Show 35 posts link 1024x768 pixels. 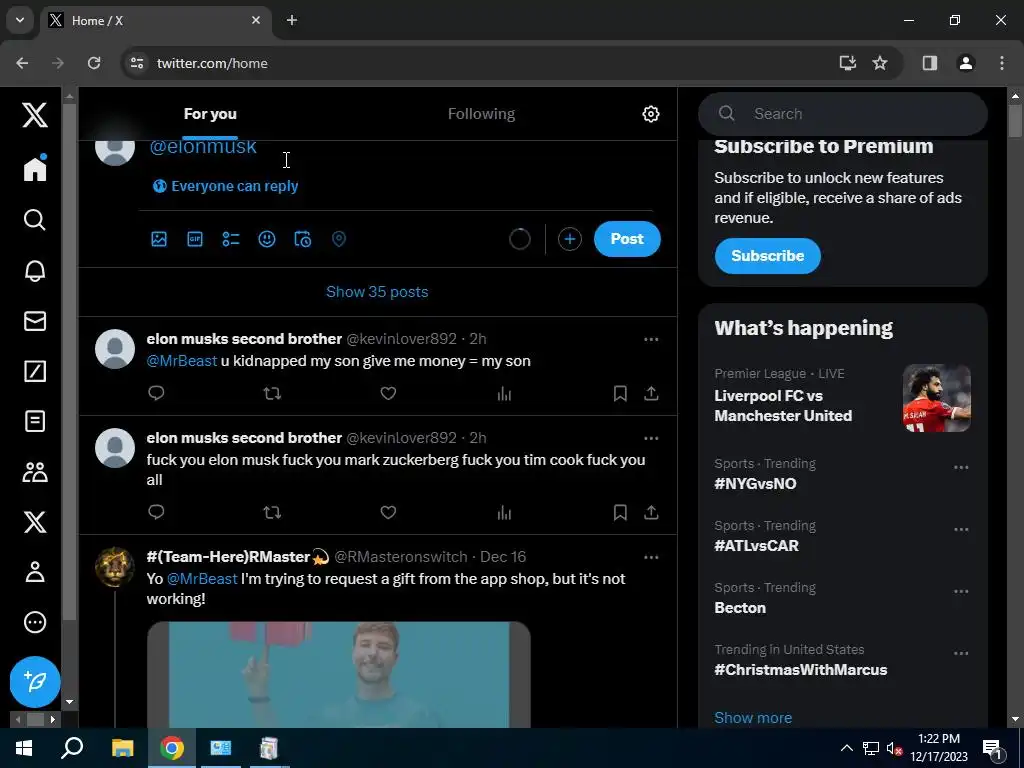(x=377, y=292)
